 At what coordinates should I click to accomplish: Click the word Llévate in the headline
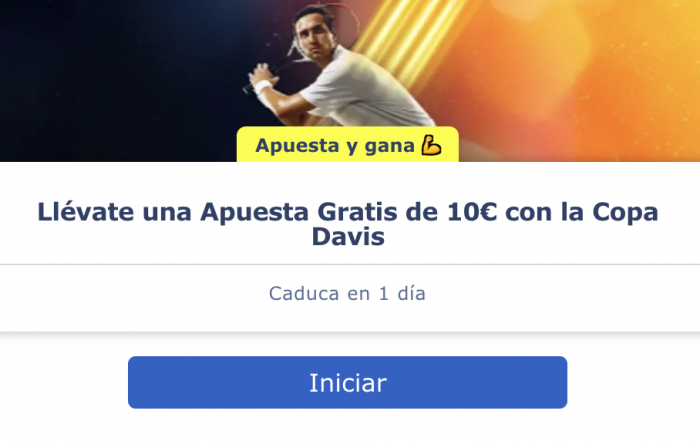(86, 211)
